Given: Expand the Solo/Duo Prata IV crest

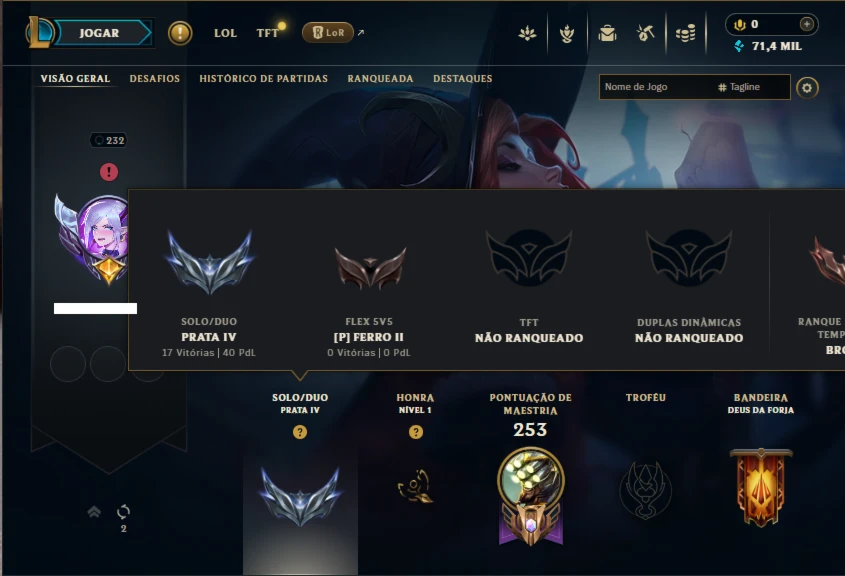Looking at the screenshot, I should coord(300,497).
